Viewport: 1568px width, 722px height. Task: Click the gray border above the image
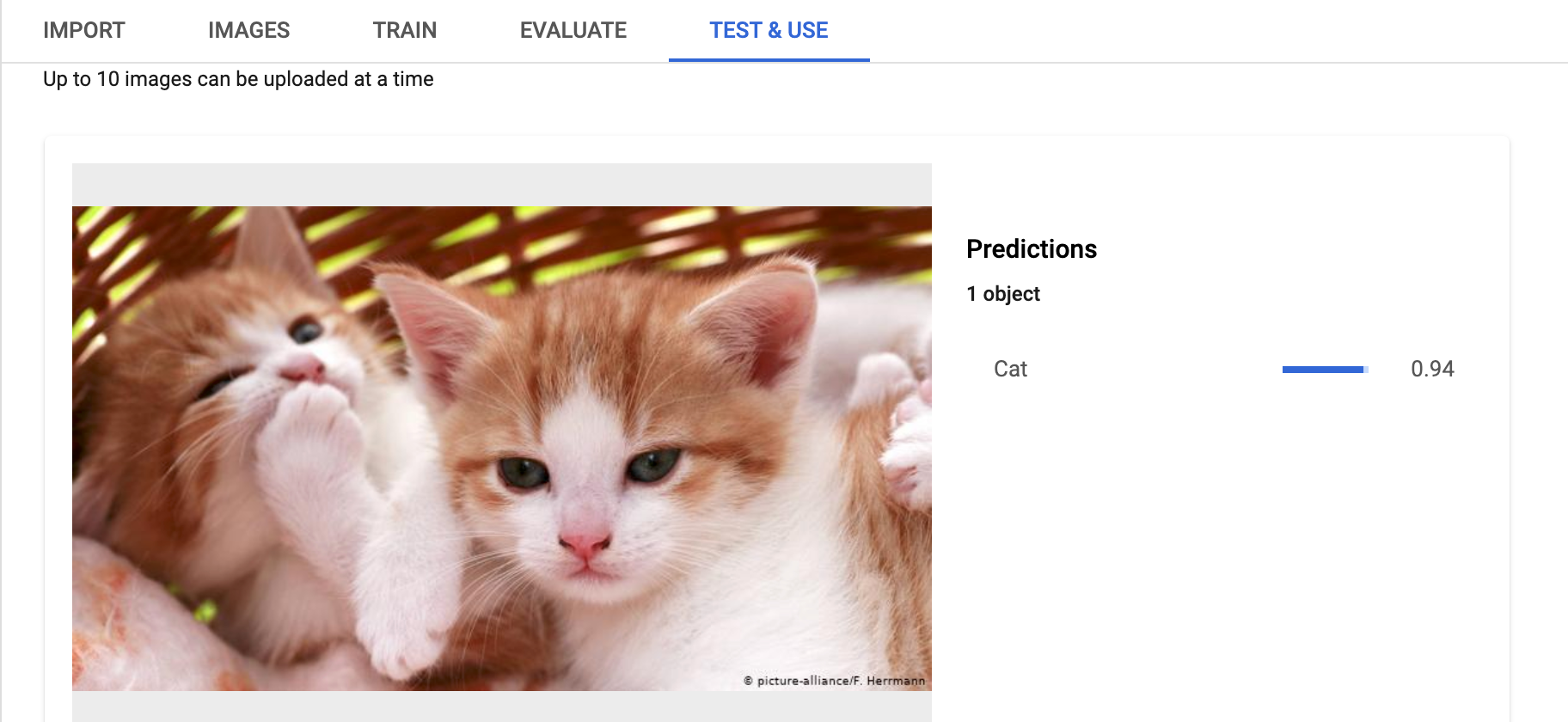501,183
